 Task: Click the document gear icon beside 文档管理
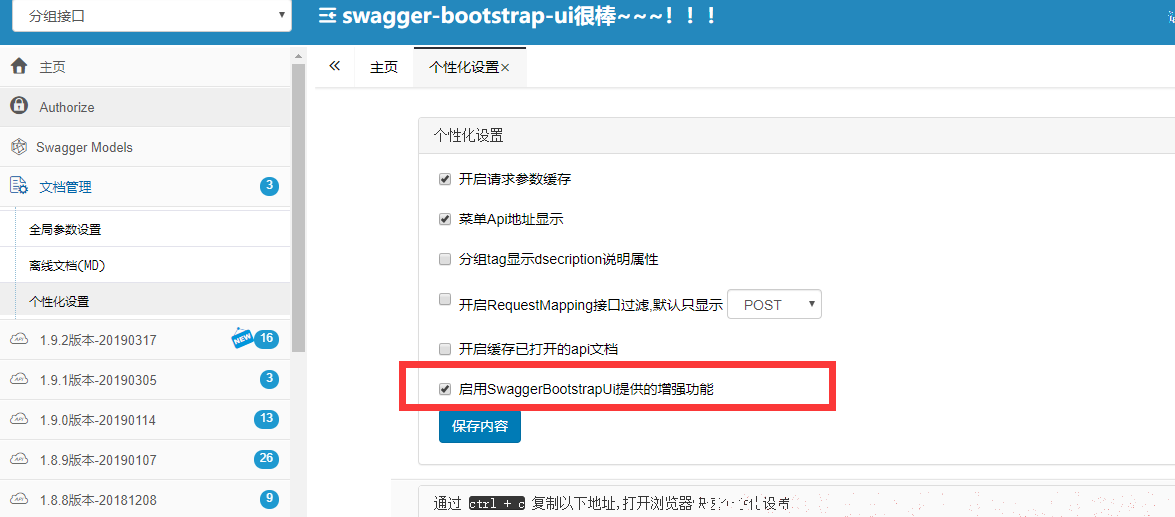click(19, 186)
